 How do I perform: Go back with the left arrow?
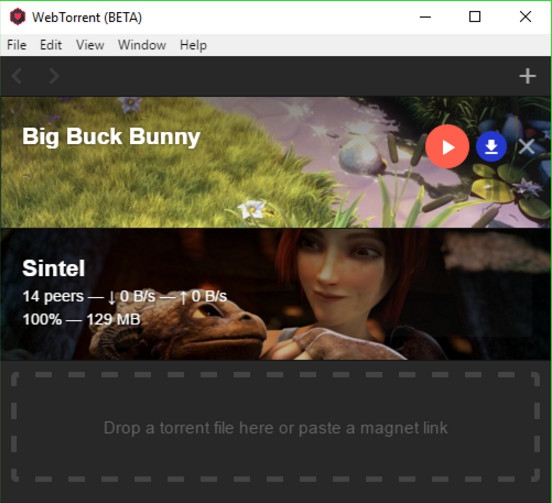click(x=17, y=76)
